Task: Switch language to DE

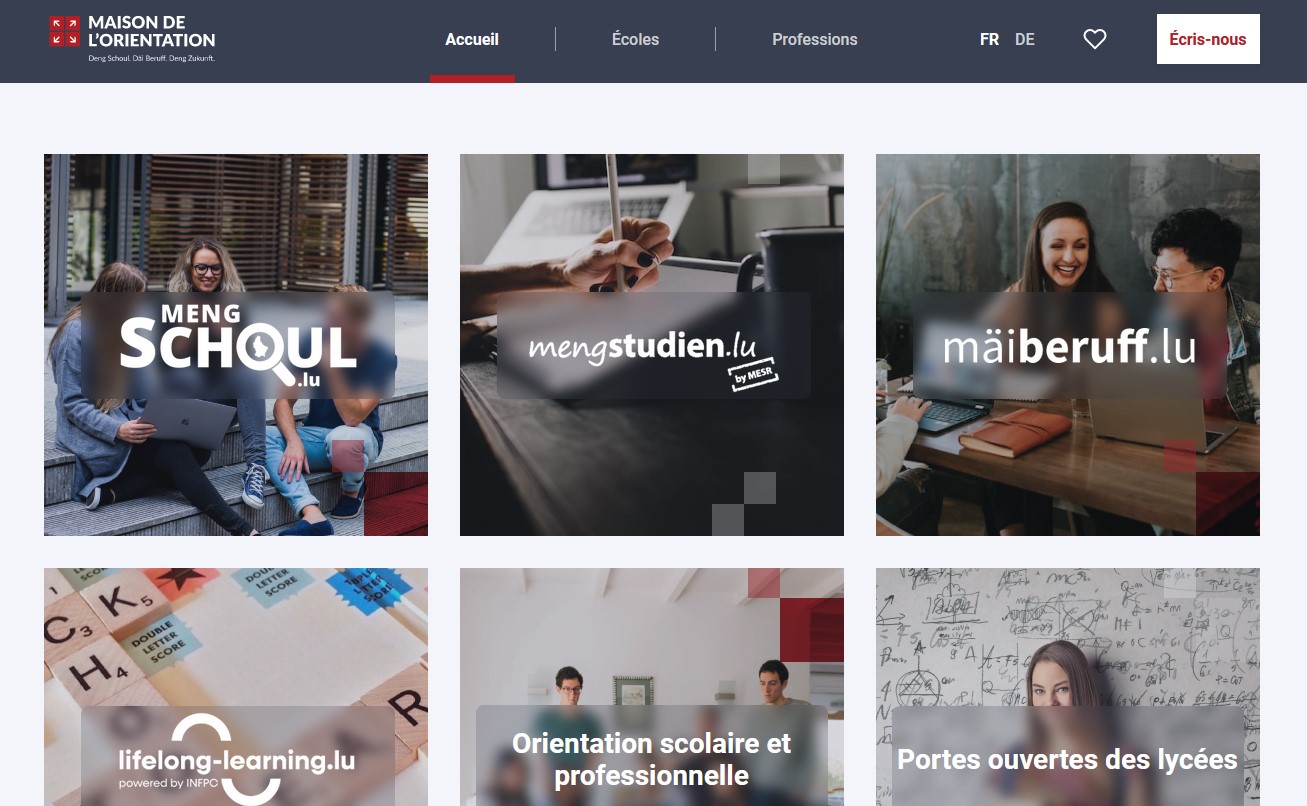Action: (x=1025, y=40)
